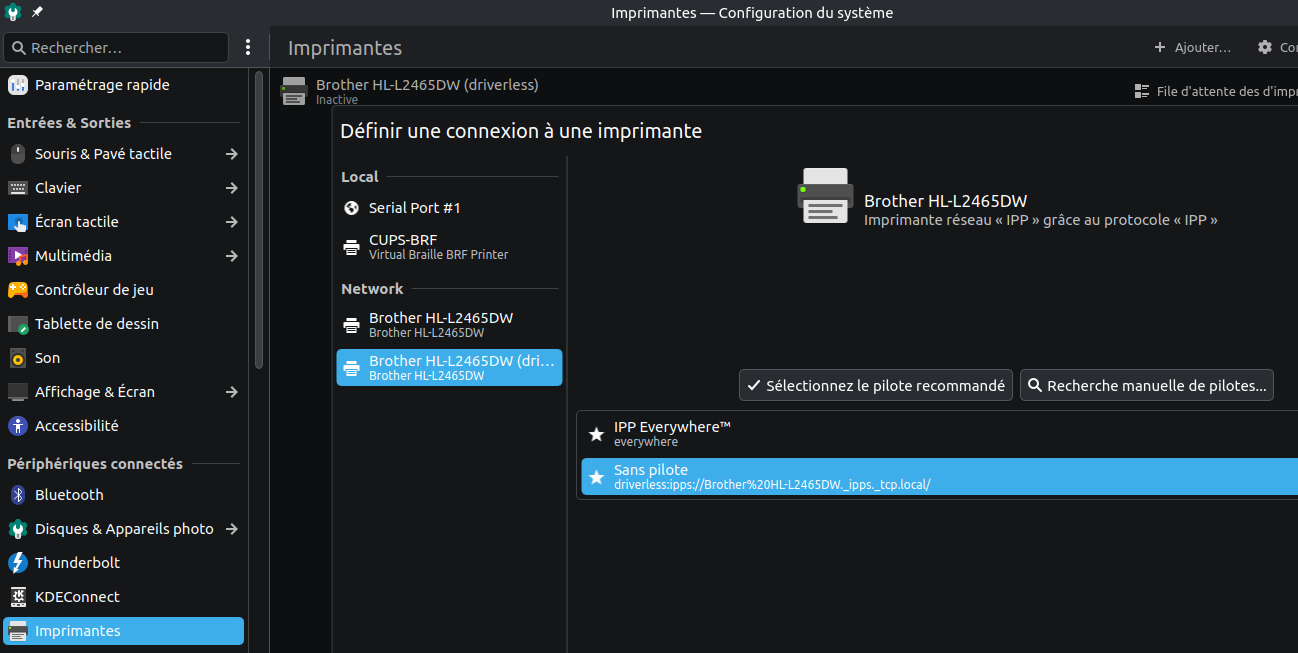
Task: Choose the Sans pilote driverless entry
Action: (939, 477)
